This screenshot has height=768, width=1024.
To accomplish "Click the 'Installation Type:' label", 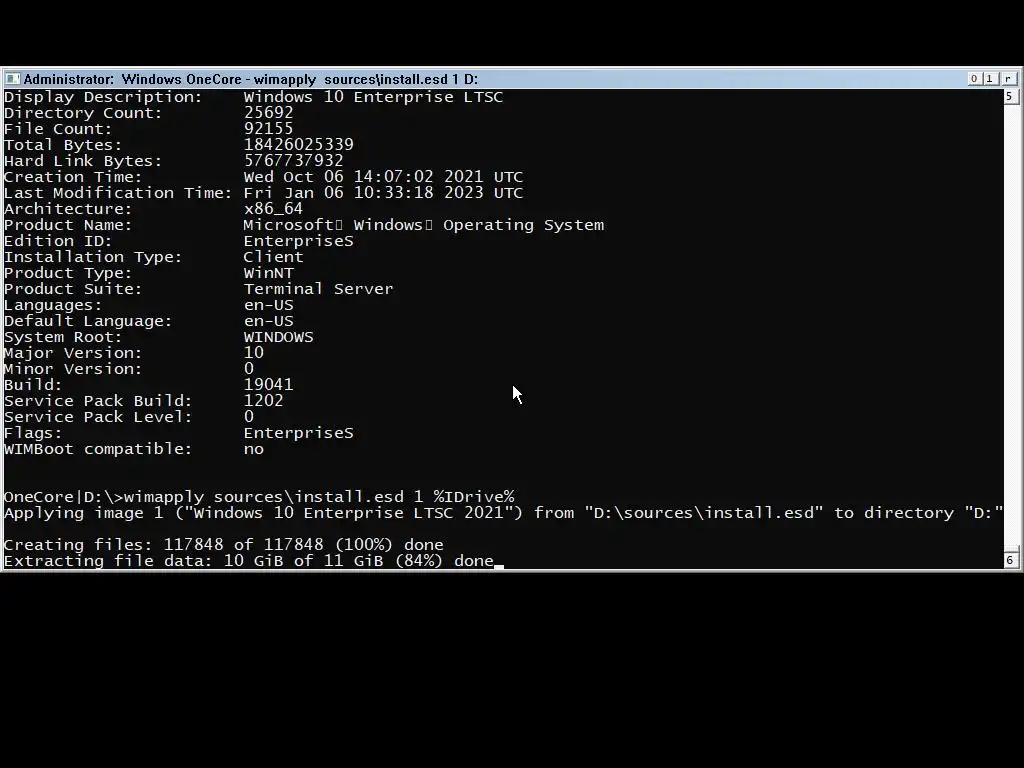I will click(93, 257).
